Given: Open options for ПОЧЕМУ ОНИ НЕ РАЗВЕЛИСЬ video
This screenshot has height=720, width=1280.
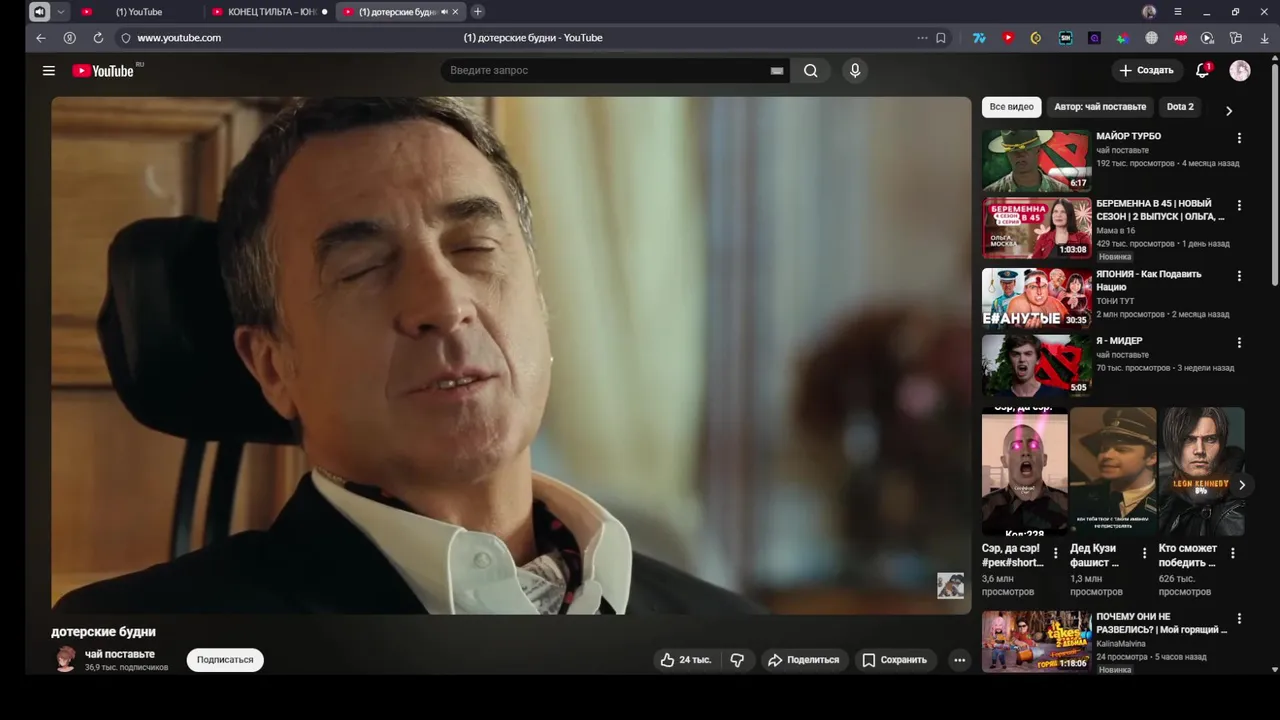Looking at the screenshot, I should click(1239, 619).
